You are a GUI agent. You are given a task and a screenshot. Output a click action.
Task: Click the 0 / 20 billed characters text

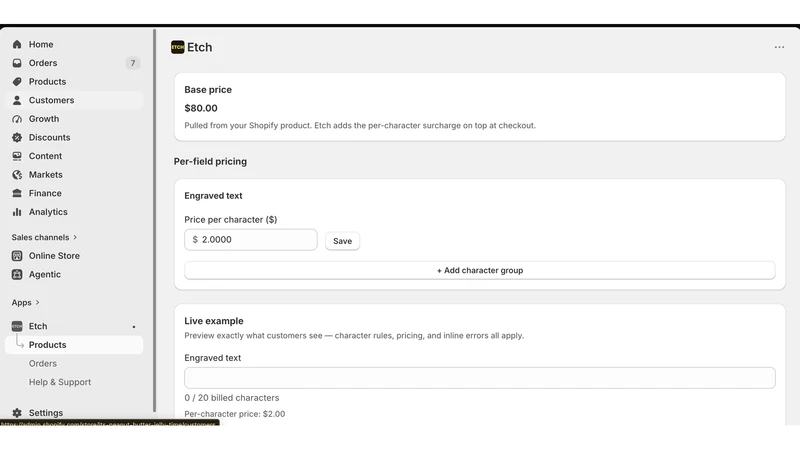[232, 397]
